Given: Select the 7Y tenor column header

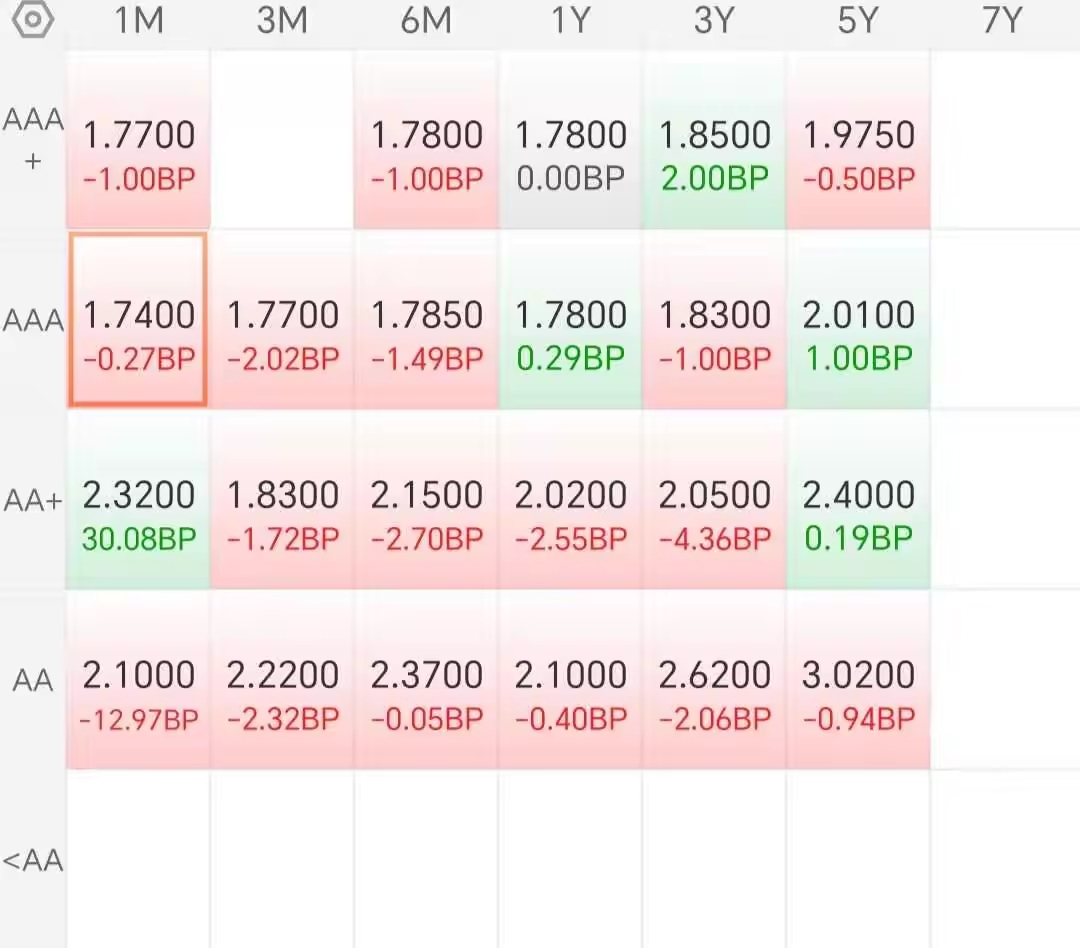Looking at the screenshot, I should click(1001, 20).
